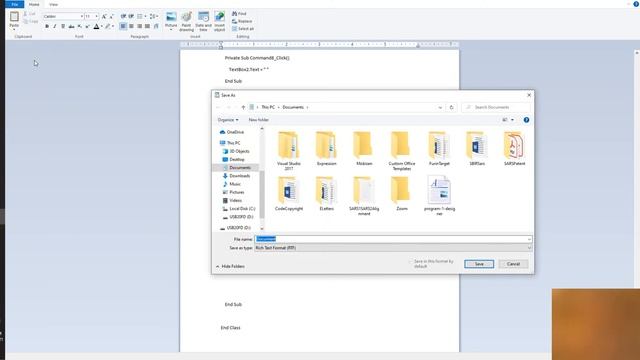Open the view options dropdown arrow
The height and width of the screenshot is (360, 640).
(x=512, y=120)
